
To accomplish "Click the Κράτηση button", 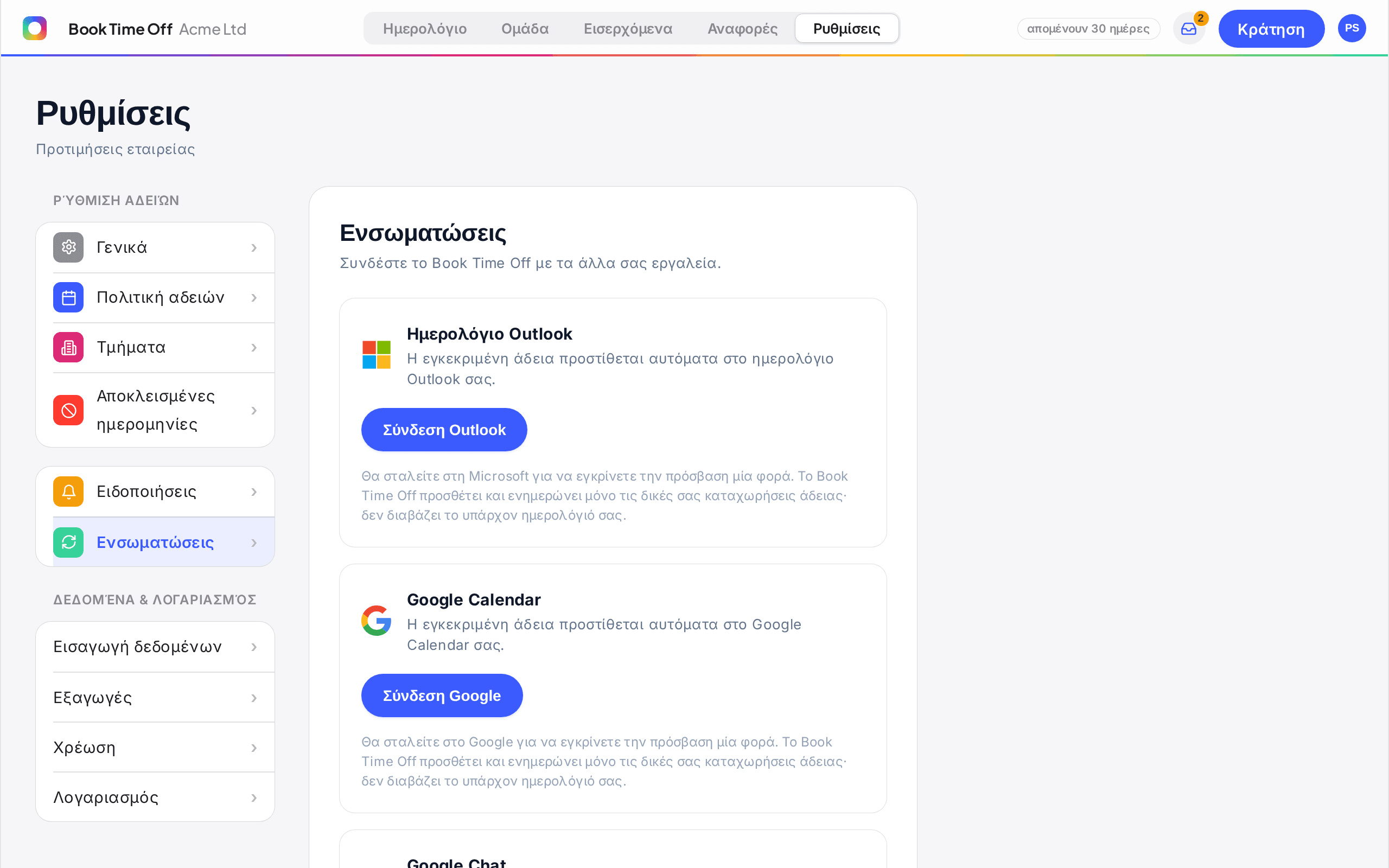I will [1271, 29].
